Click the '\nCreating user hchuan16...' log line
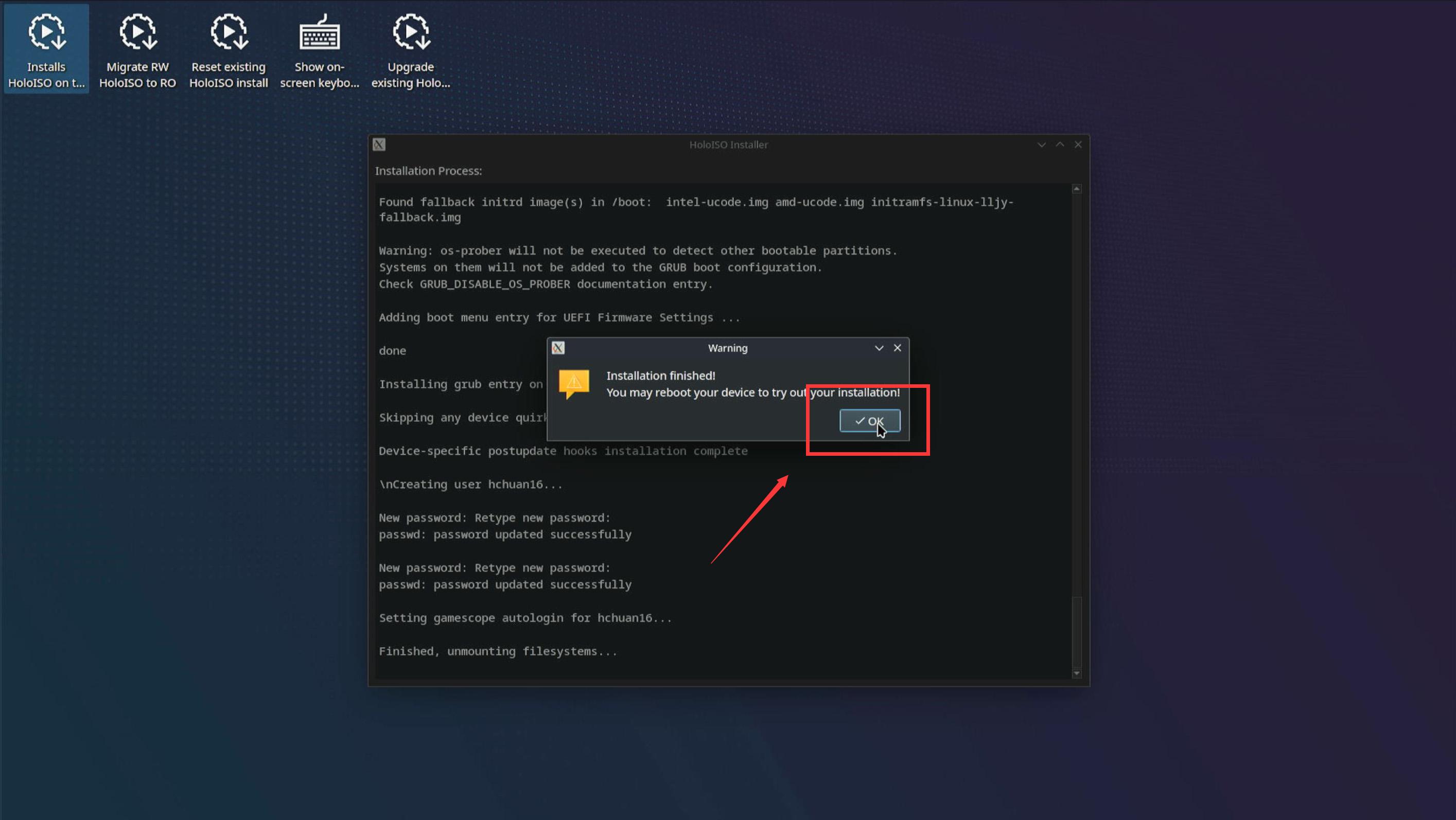 point(470,484)
